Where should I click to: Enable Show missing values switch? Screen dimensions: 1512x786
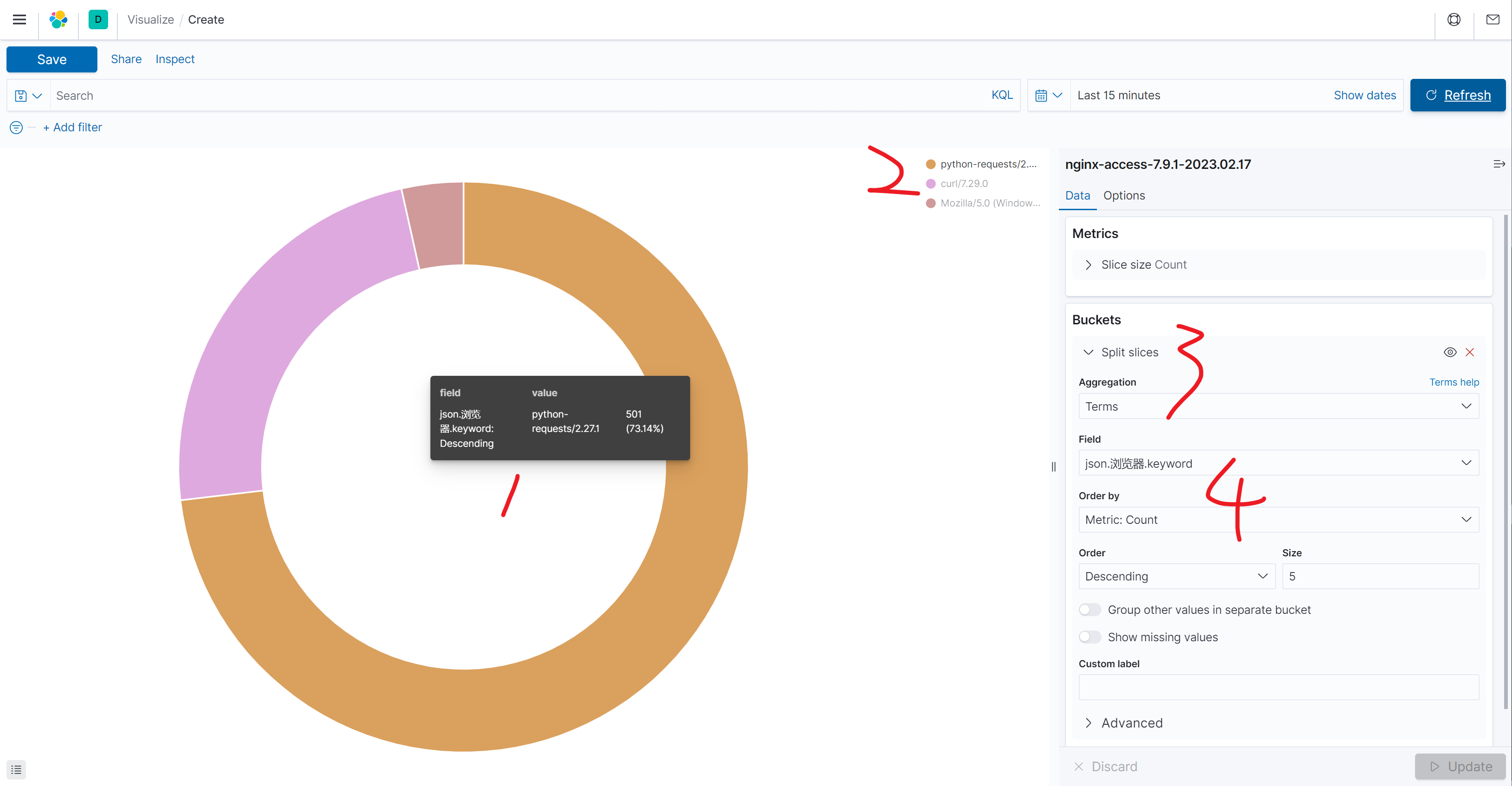click(1089, 637)
